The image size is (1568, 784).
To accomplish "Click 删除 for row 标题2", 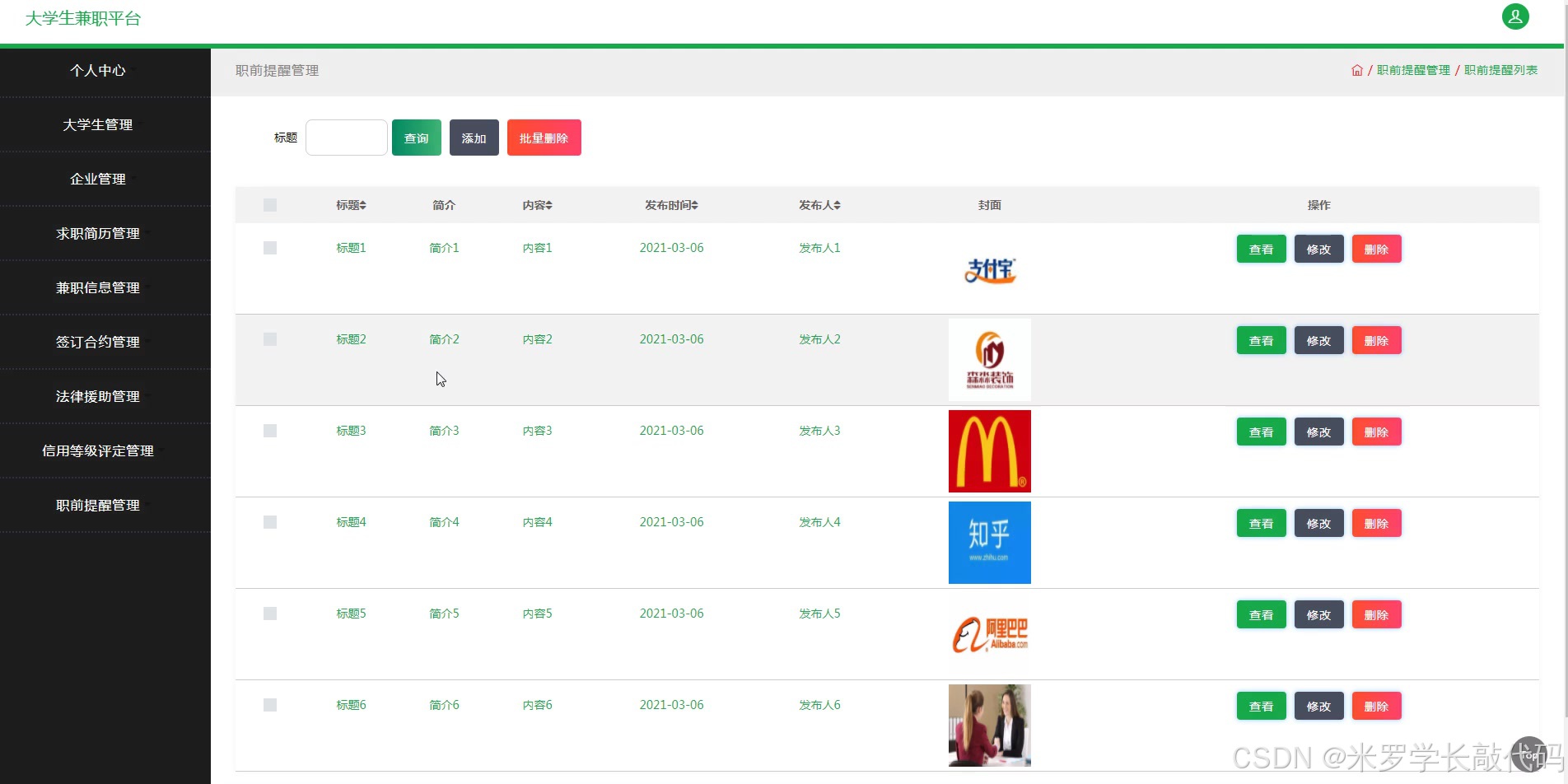I will 1377,340.
